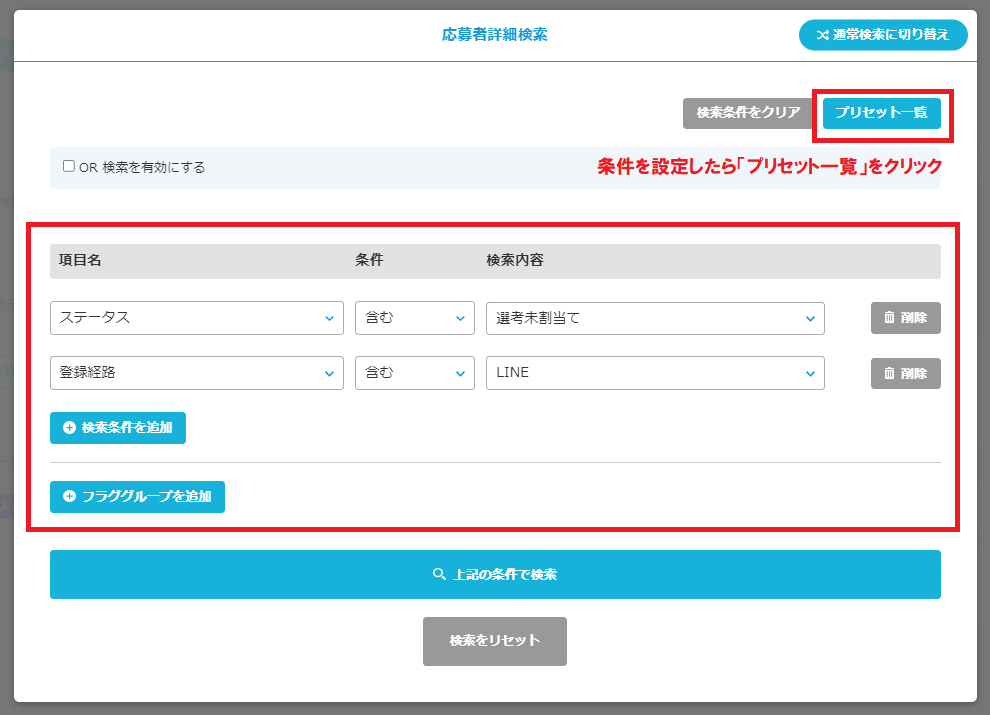Click the 検索内容 column header
The image size is (990, 715).
coord(515,260)
